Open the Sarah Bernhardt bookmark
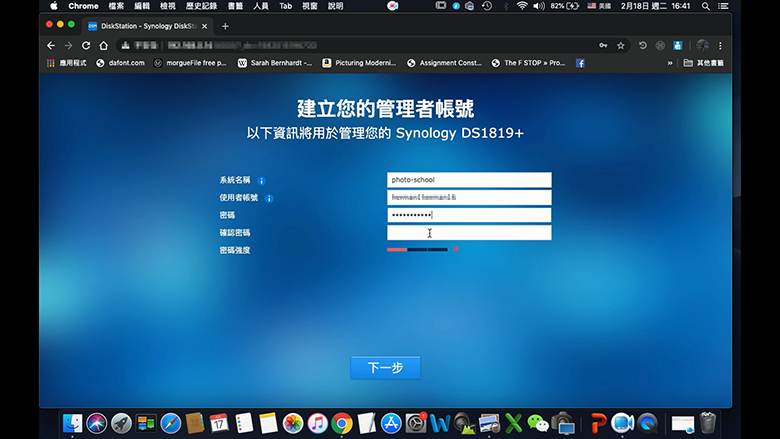The width and height of the screenshot is (780, 439). point(275,63)
